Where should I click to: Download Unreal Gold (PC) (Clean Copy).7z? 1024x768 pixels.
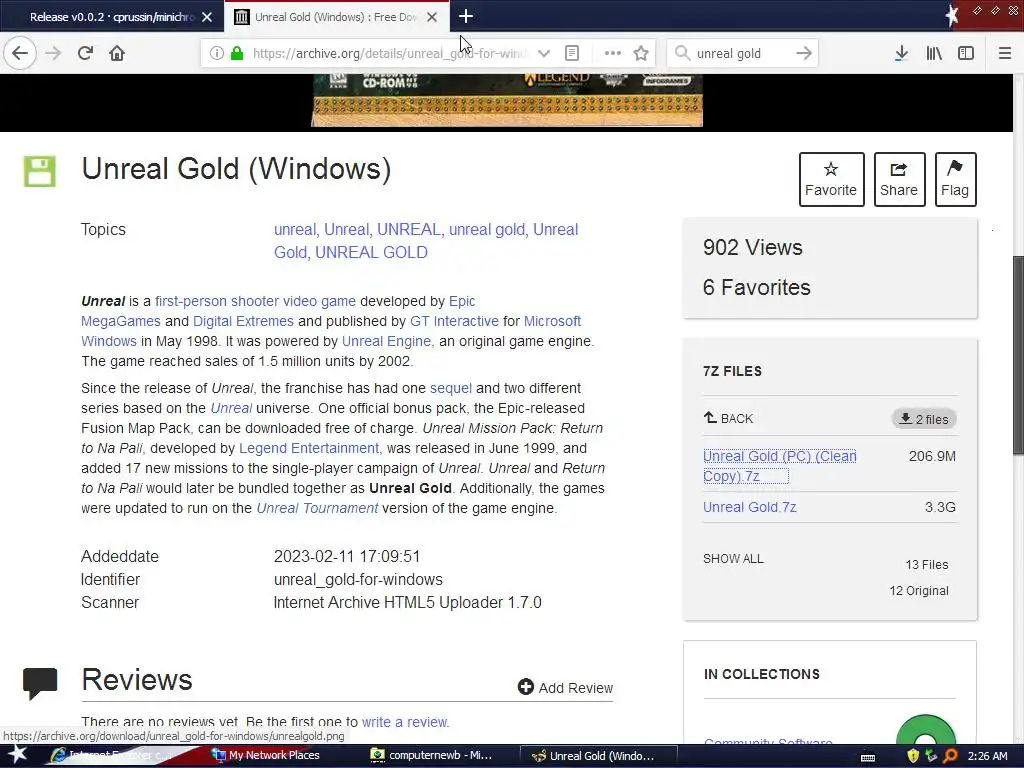point(779,466)
